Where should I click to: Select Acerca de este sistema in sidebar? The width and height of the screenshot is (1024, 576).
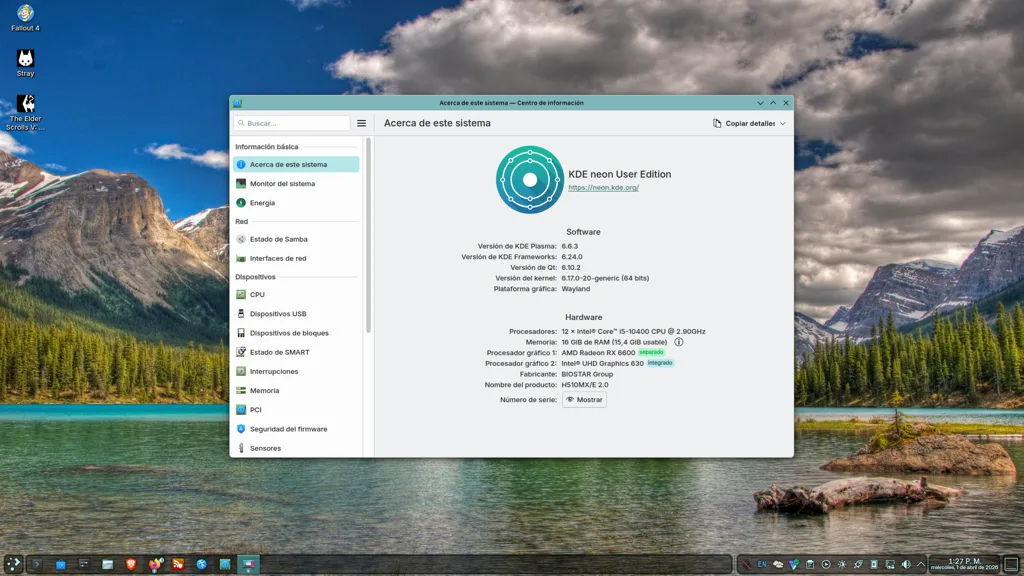296,165
